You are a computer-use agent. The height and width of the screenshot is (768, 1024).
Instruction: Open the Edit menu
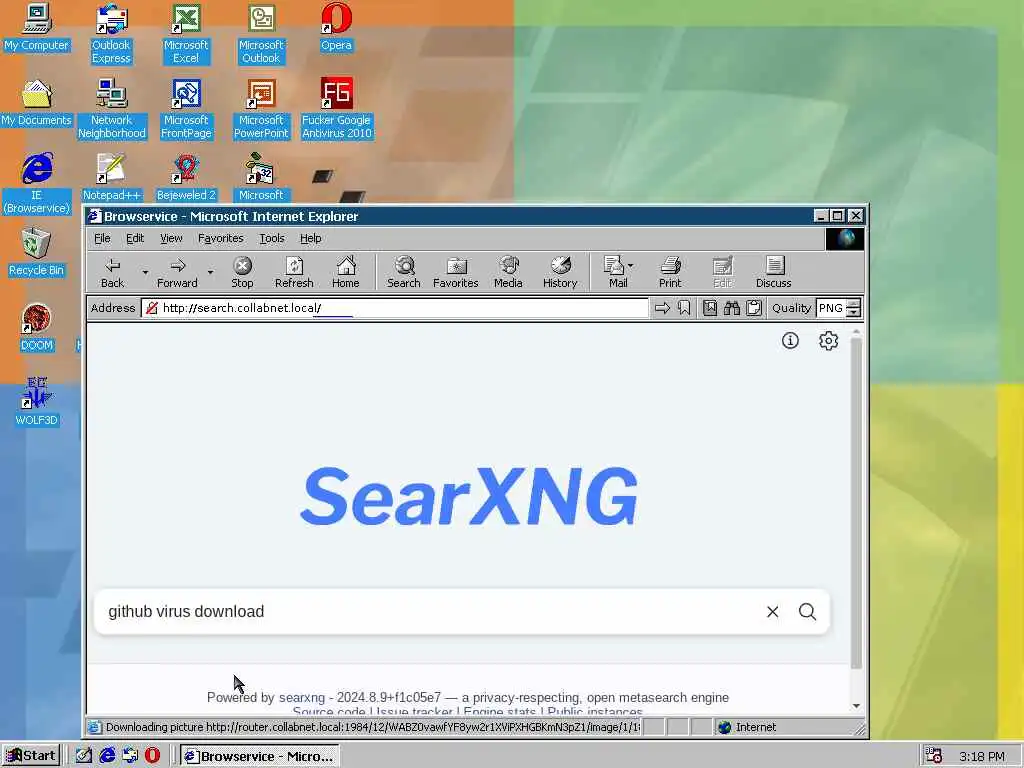[135, 238]
